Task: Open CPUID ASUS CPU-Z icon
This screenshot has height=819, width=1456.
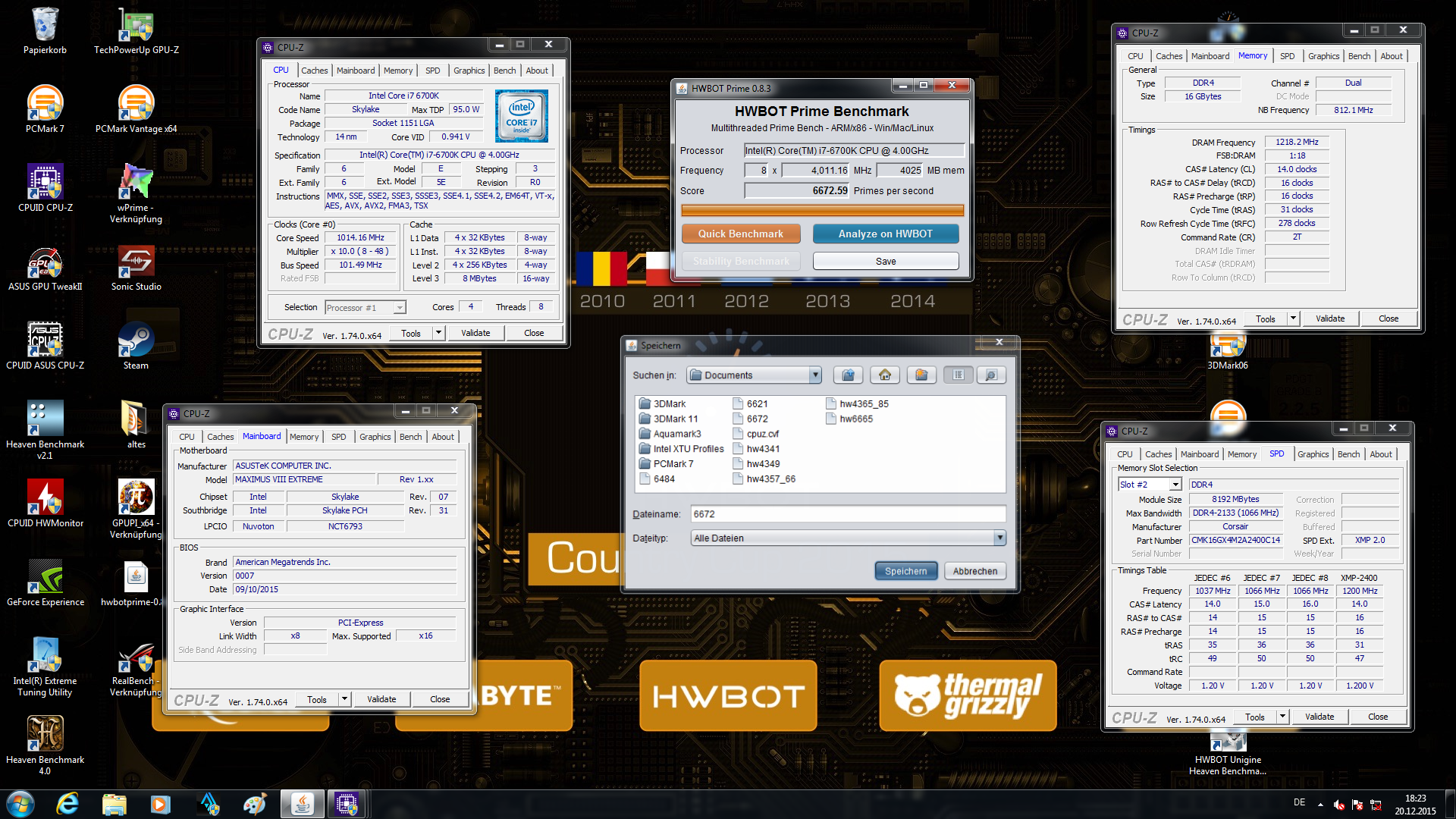Action: [x=45, y=346]
